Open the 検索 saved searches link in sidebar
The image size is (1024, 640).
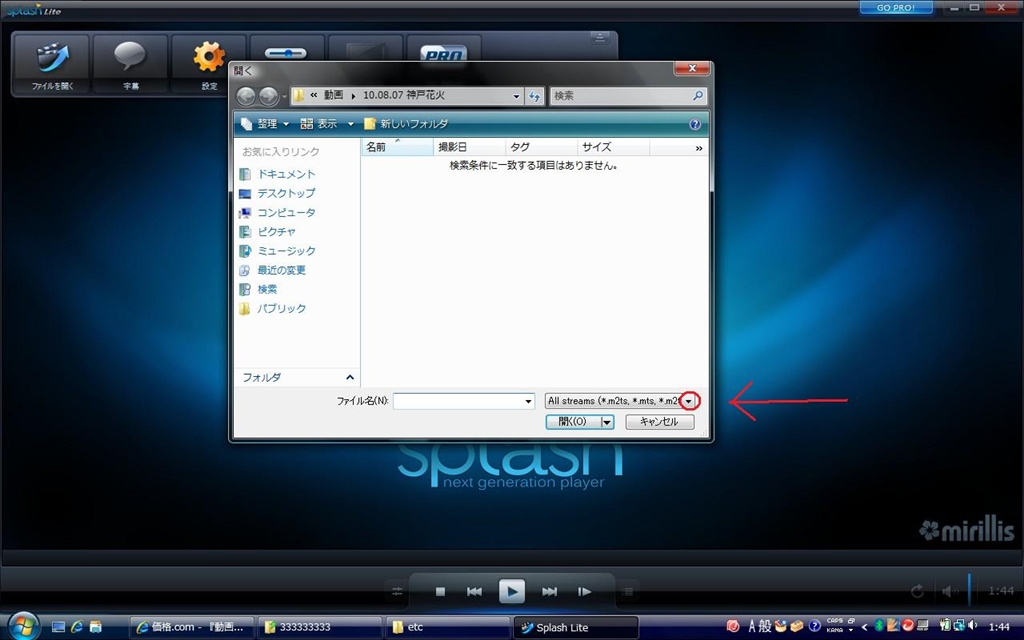tap(259, 289)
